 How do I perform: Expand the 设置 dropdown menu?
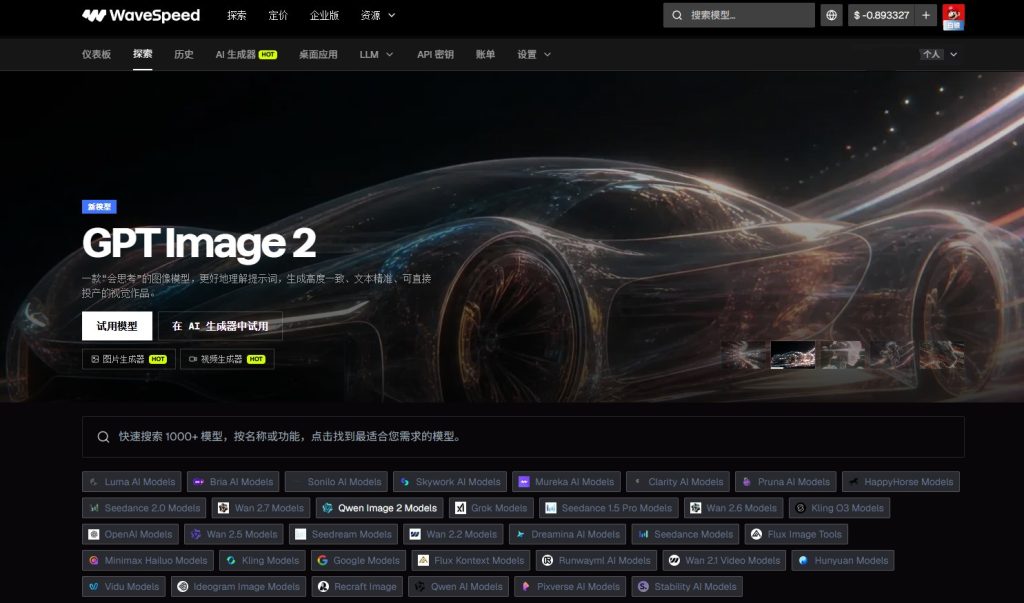pyautogui.click(x=534, y=54)
